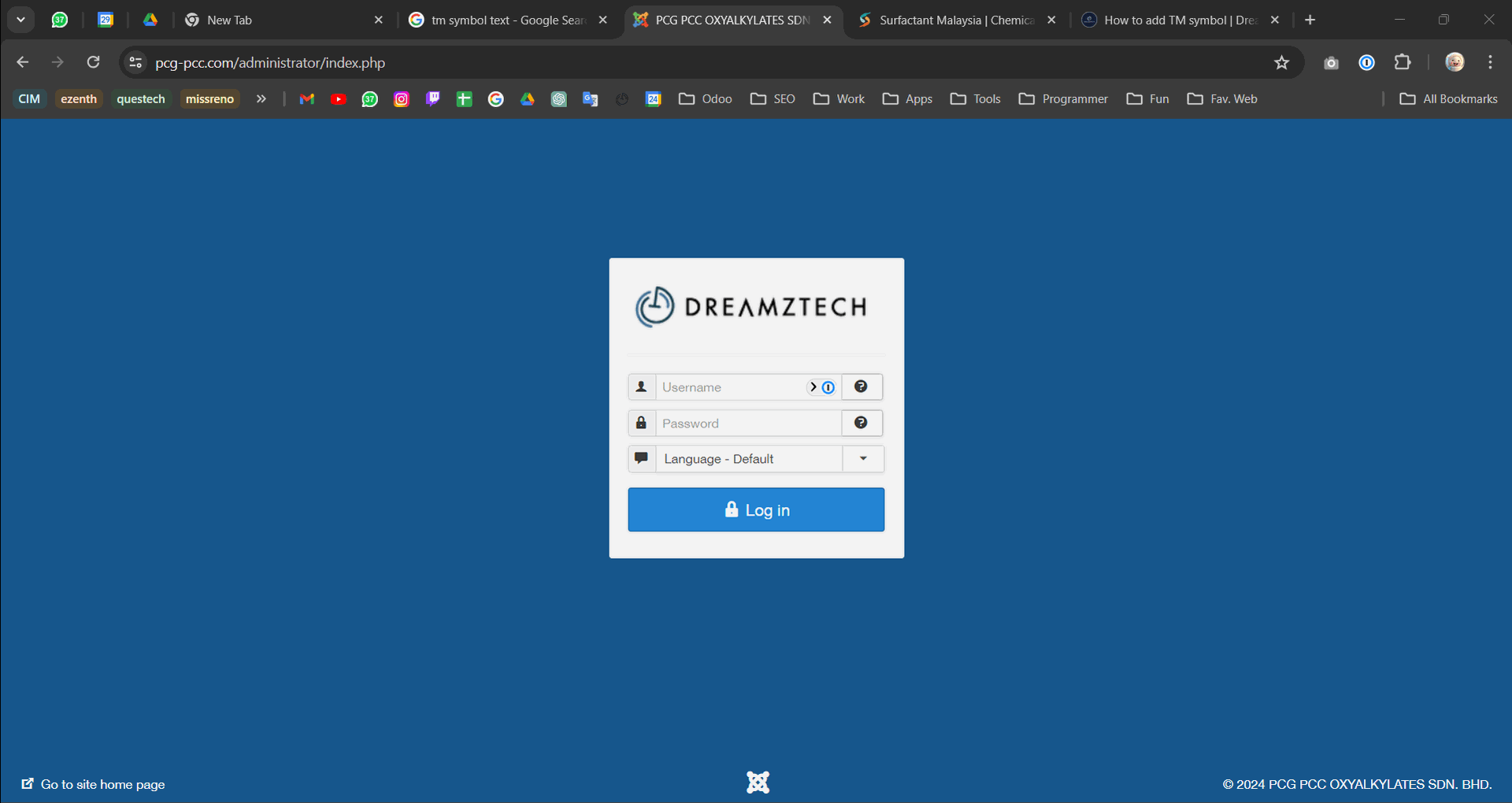This screenshot has width=1512, height=803.
Task: Click the pinned Google Drive tab
Action: click(x=150, y=20)
